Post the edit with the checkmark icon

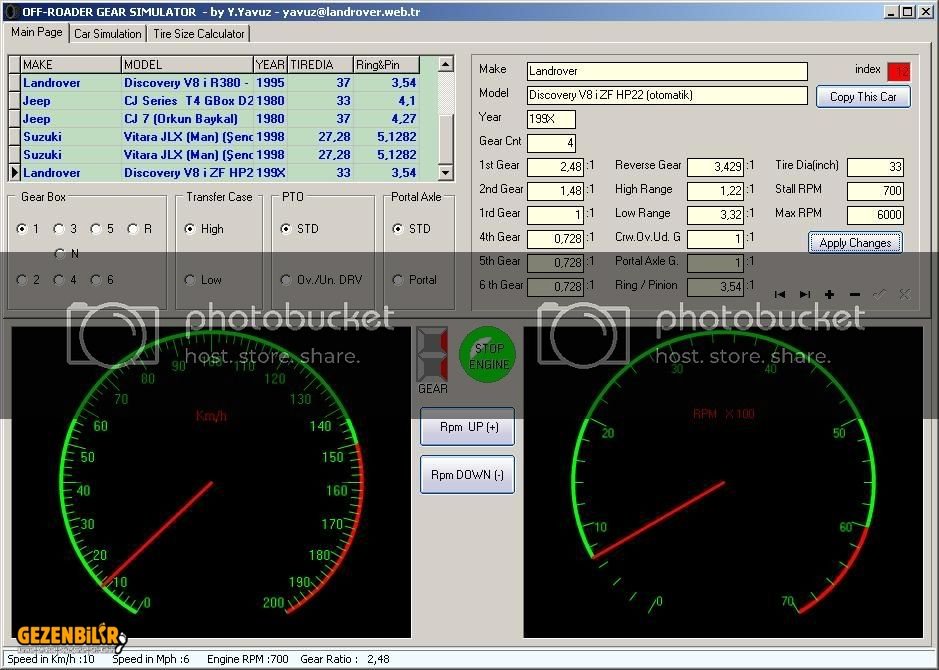point(879,294)
